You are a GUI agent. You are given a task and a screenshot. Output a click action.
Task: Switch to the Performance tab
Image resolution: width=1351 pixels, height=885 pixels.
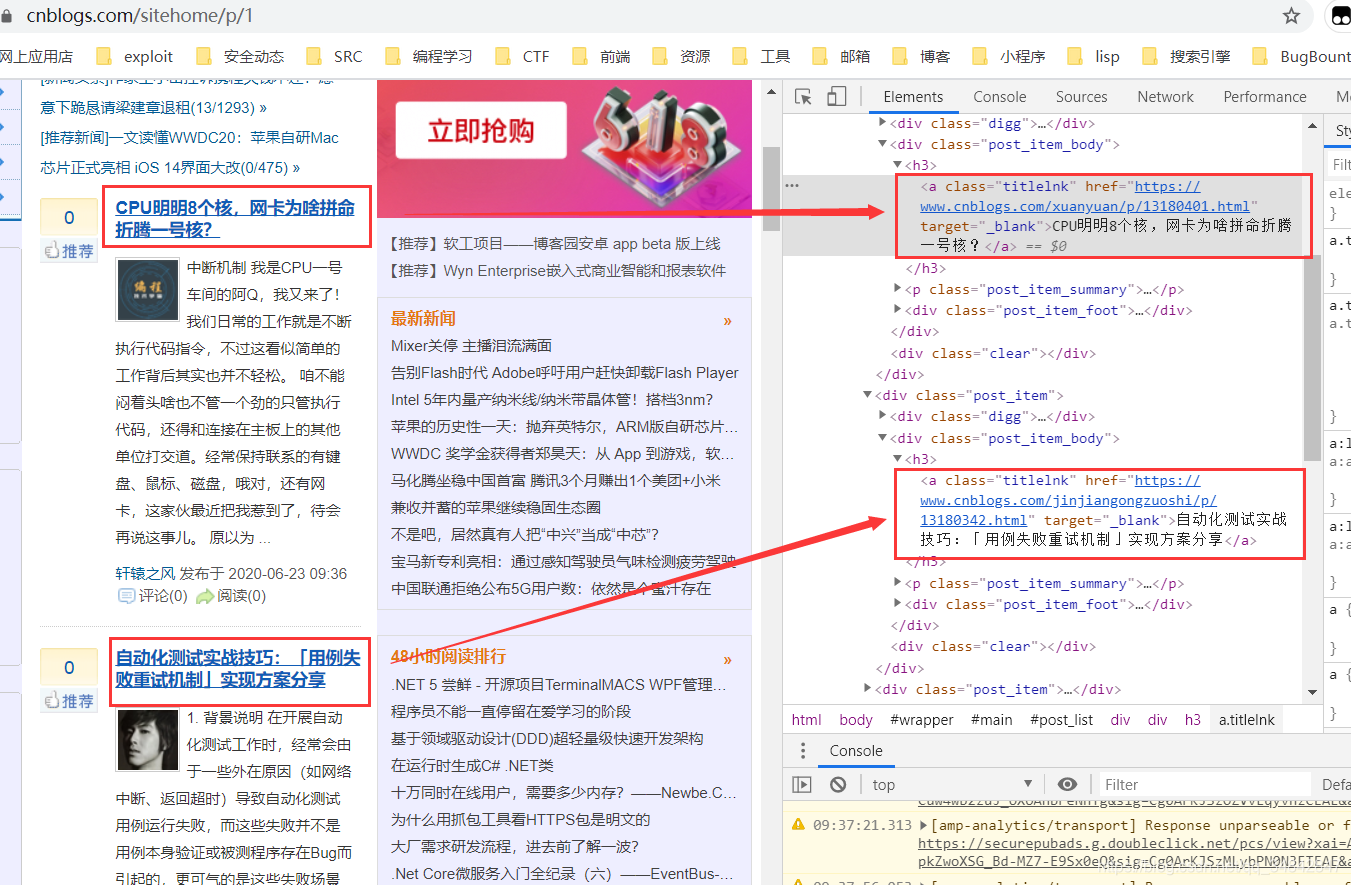point(1265,97)
